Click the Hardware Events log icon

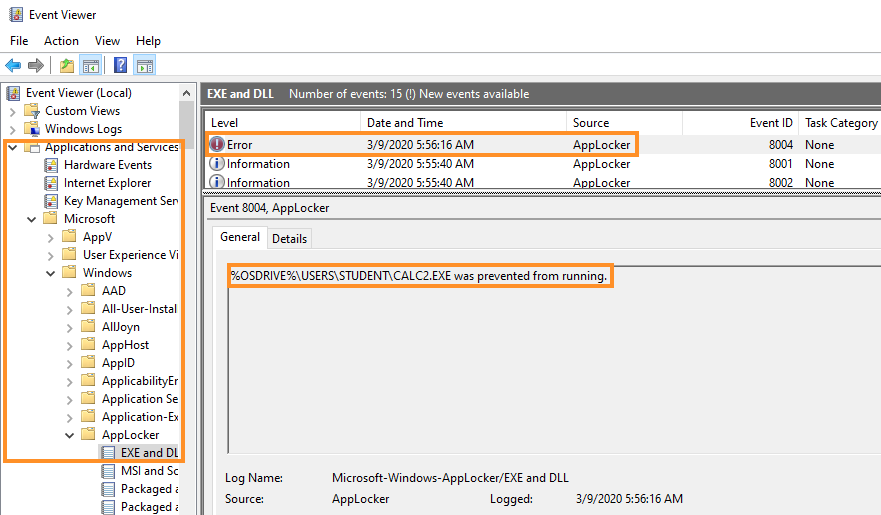point(51,165)
